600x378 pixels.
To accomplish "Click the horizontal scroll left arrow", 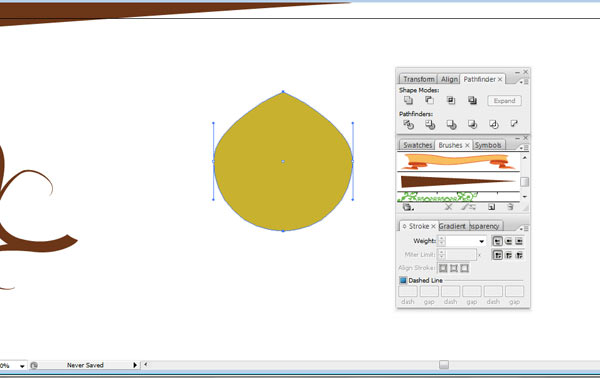I will (145, 365).
